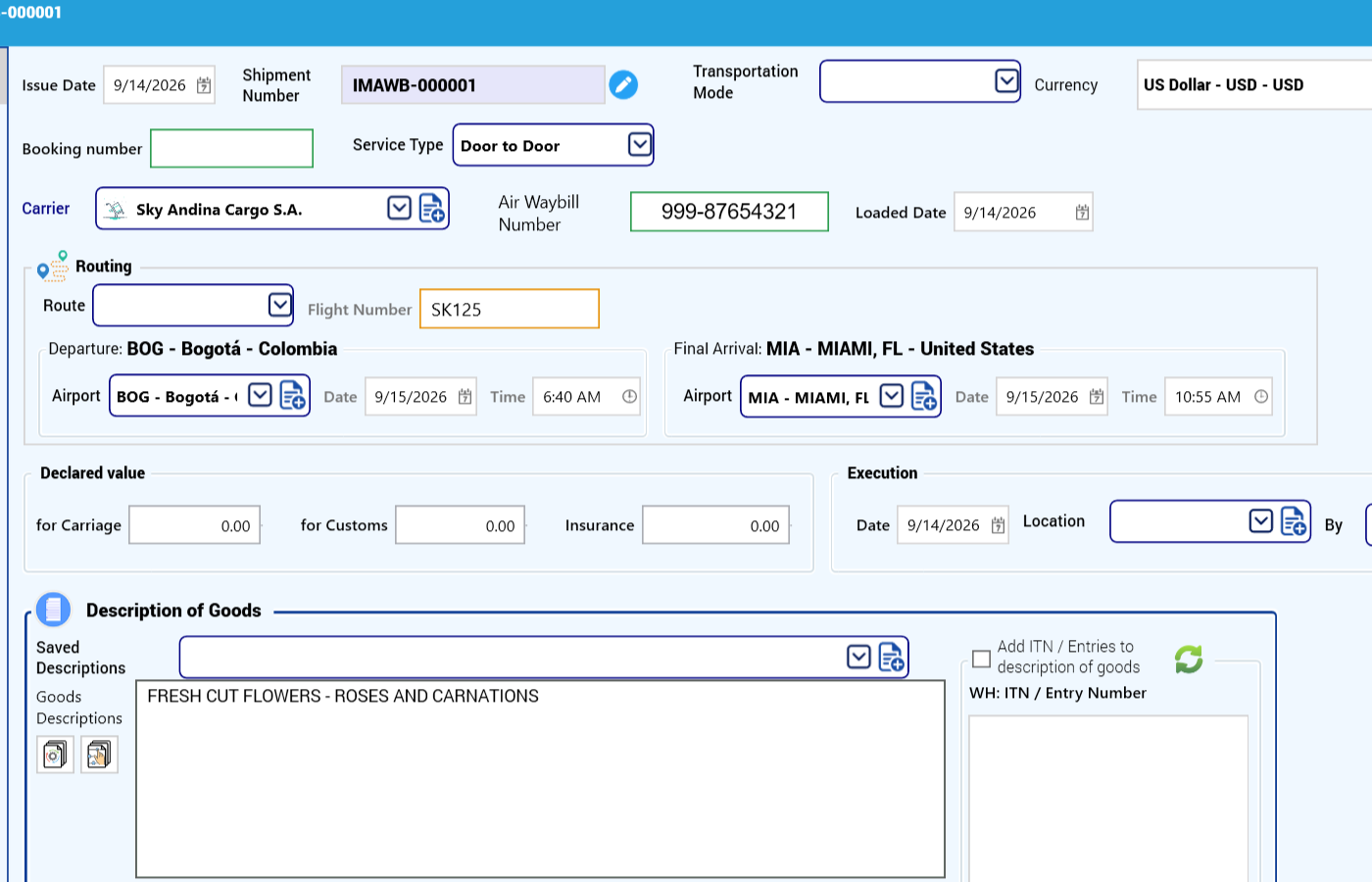
Task: Open clock picker for departure Time
Action: point(629,397)
